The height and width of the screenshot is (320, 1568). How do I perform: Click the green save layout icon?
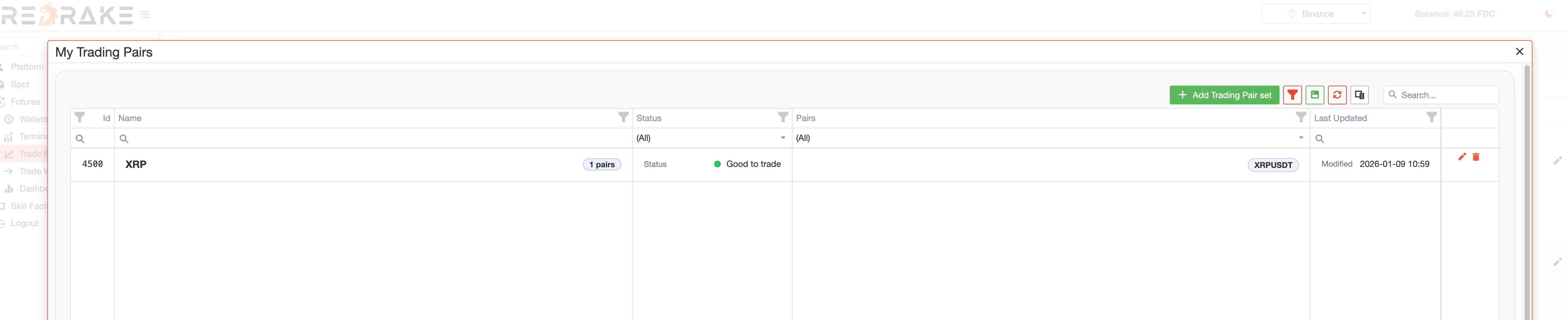(x=1315, y=95)
